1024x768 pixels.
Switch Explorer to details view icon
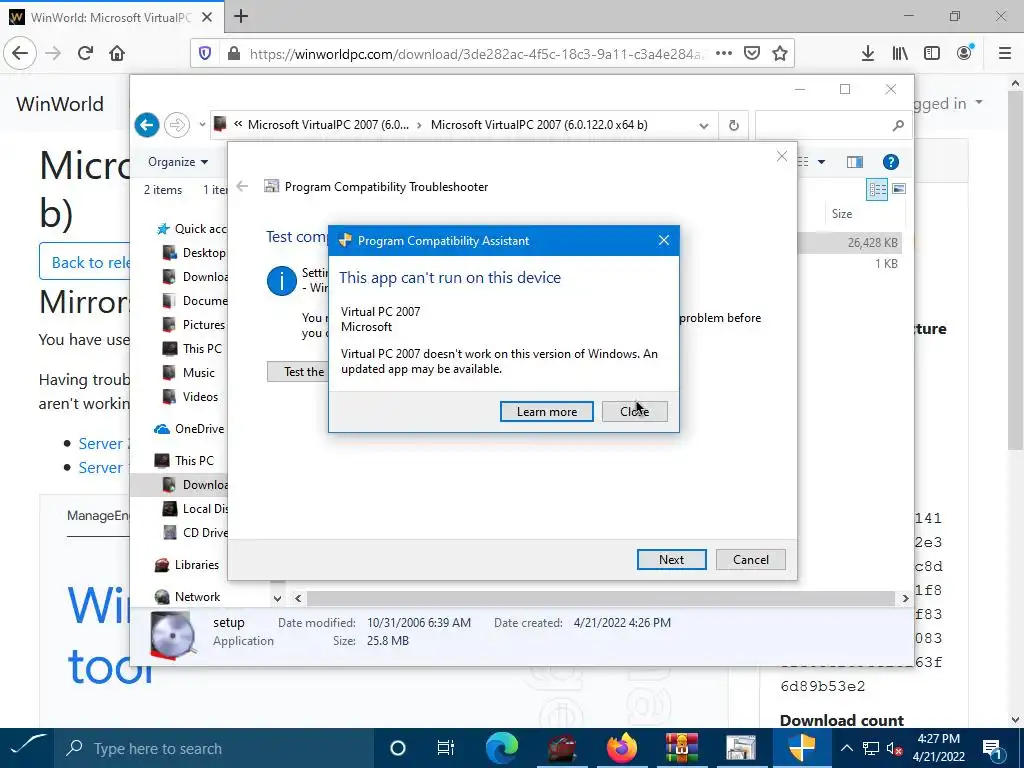[x=877, y=189]
